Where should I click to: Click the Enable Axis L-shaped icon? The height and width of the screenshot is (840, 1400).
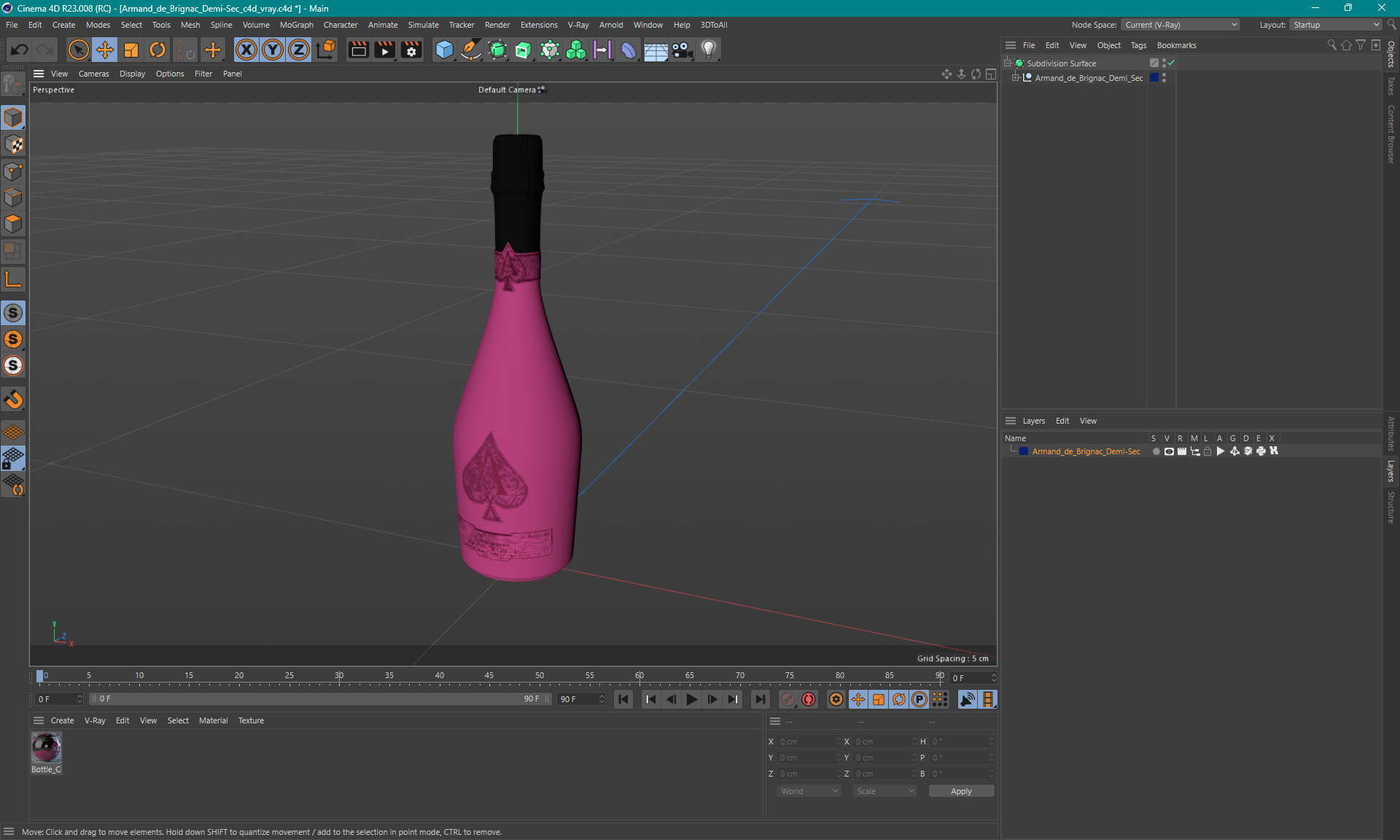click(13, 279)
